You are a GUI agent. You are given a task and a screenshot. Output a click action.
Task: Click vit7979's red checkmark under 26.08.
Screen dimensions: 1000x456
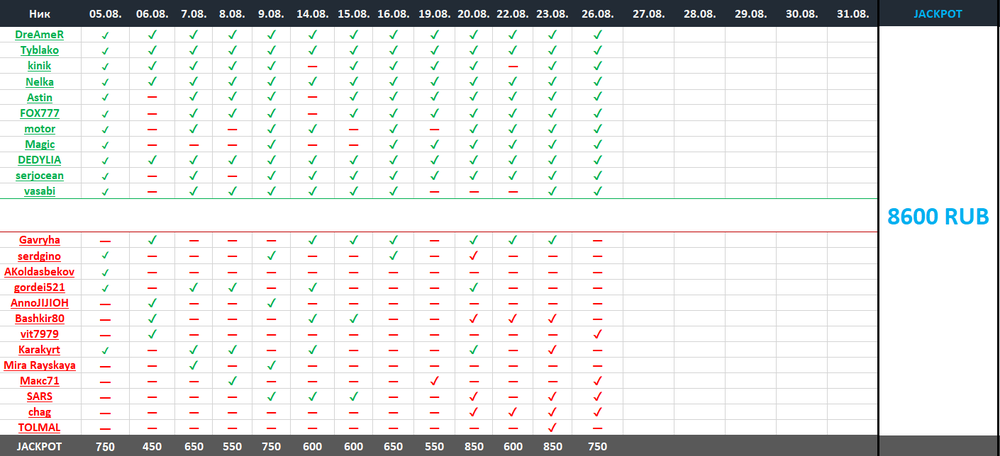(x=597, y=334)
